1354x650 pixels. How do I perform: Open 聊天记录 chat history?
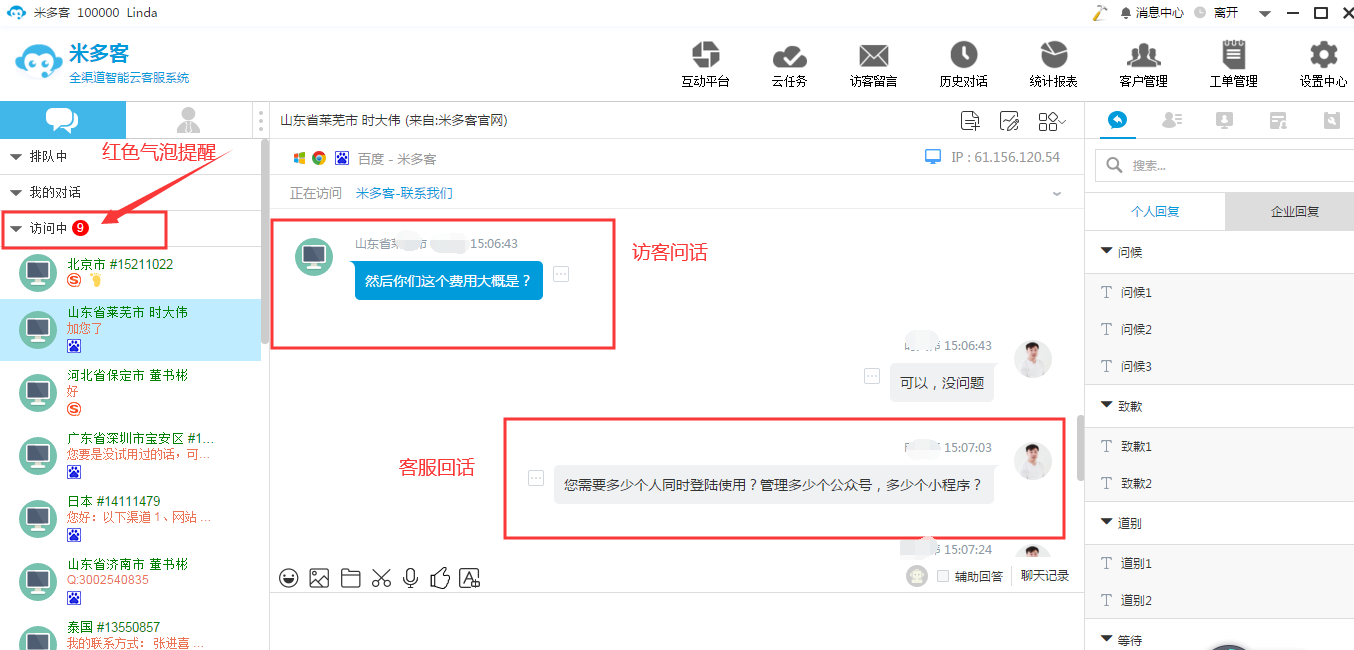1045,576
